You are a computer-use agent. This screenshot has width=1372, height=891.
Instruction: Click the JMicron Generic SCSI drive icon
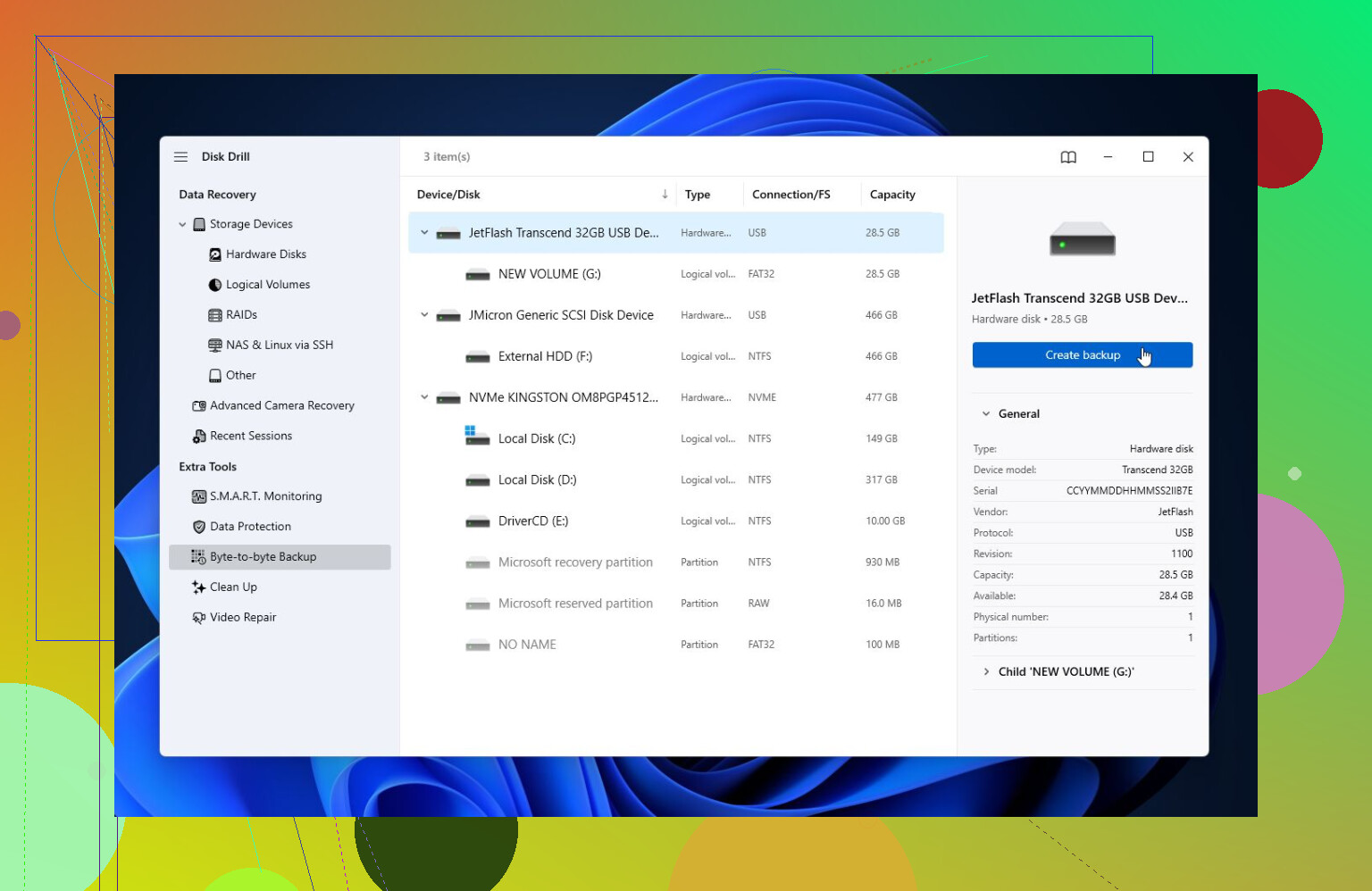point(448,316)
